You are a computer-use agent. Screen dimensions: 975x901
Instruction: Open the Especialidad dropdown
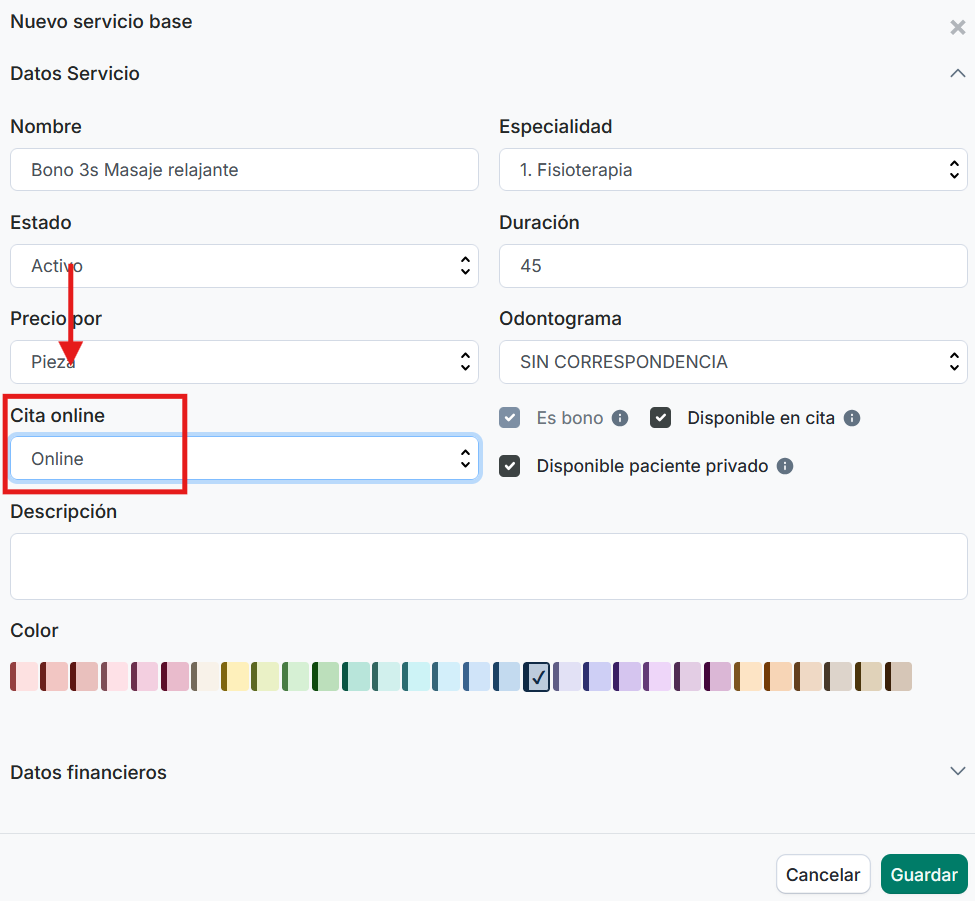(x=732, y=170)
